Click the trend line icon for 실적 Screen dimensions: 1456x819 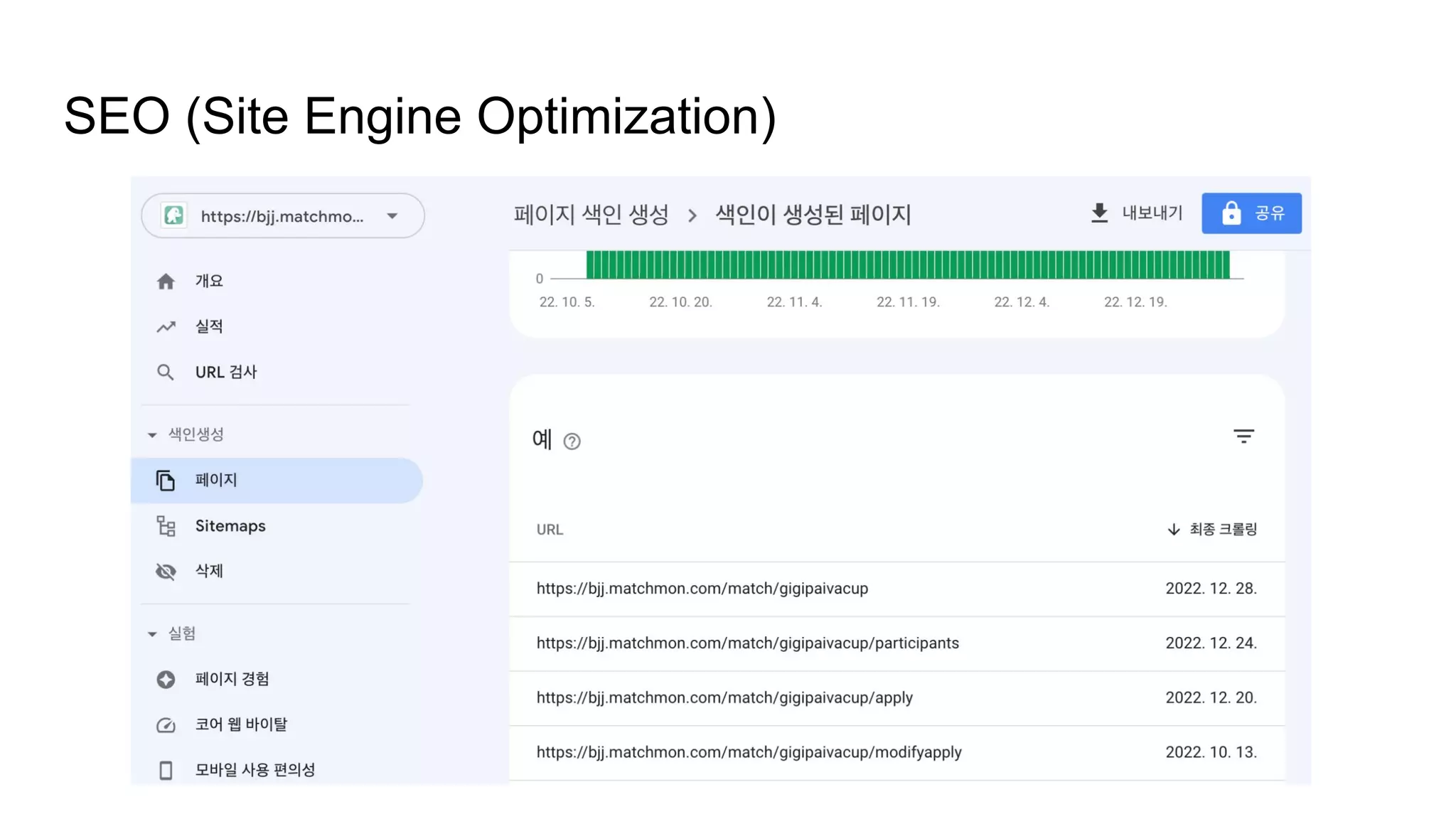click(x=166, y=327)
